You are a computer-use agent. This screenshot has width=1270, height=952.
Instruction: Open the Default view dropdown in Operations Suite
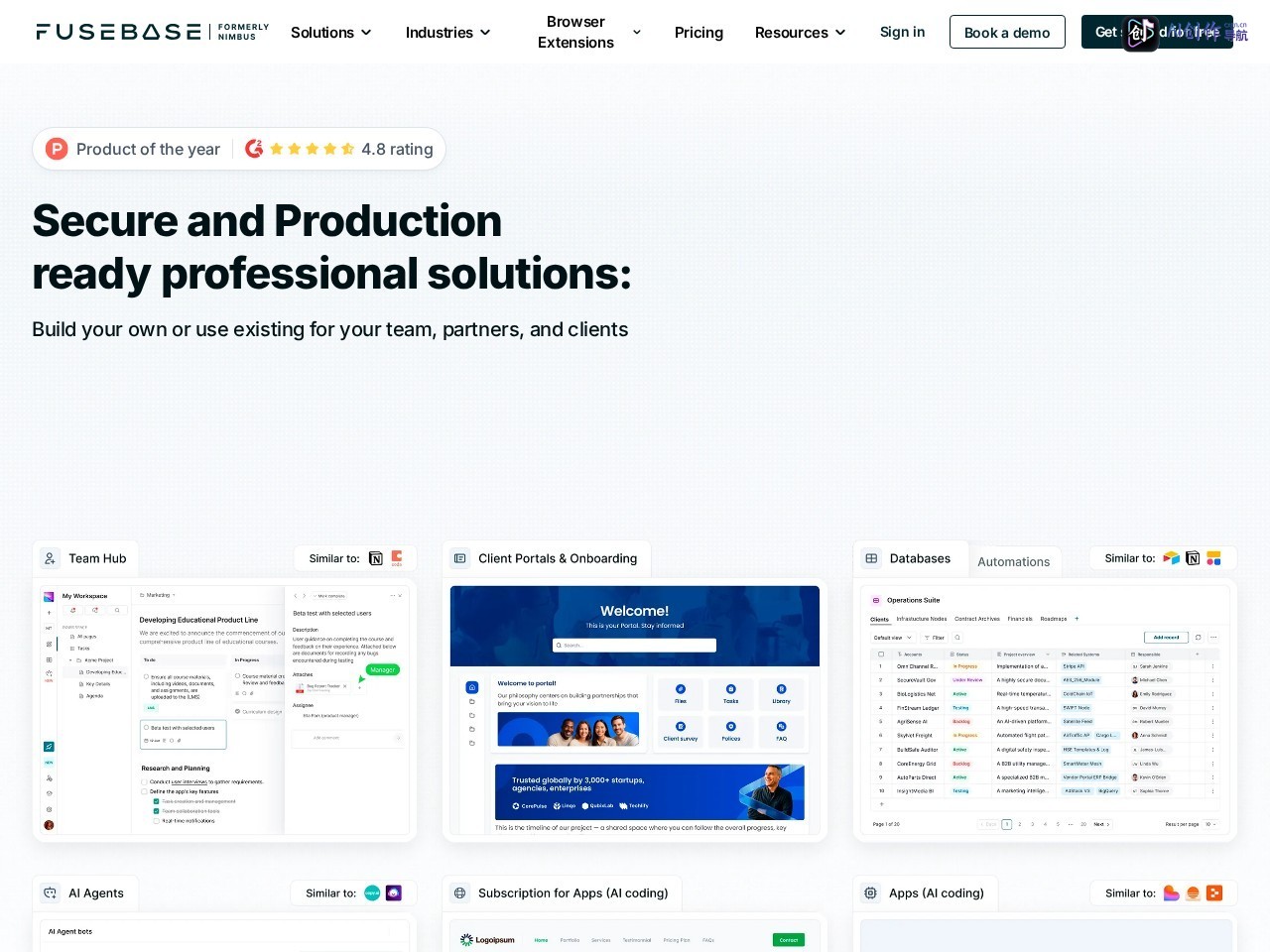click(x=893, y=638)
